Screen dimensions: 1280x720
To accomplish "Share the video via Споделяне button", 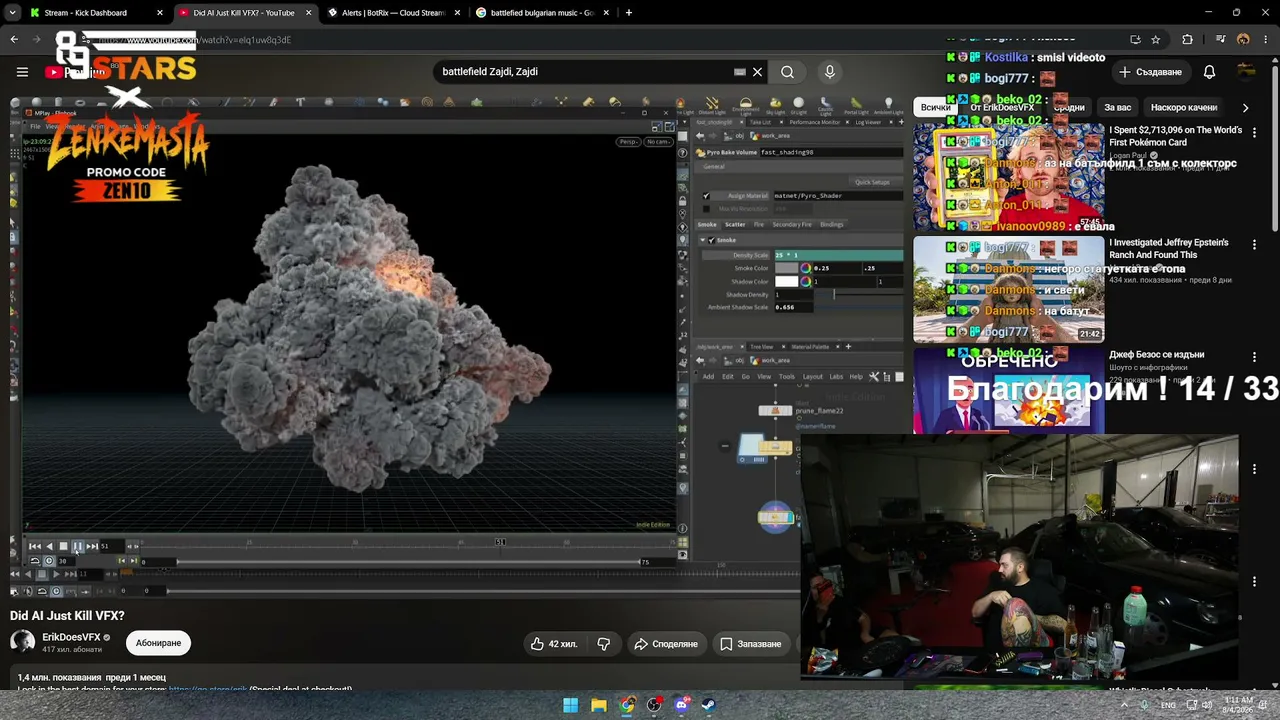I will [x=666, y=644].
